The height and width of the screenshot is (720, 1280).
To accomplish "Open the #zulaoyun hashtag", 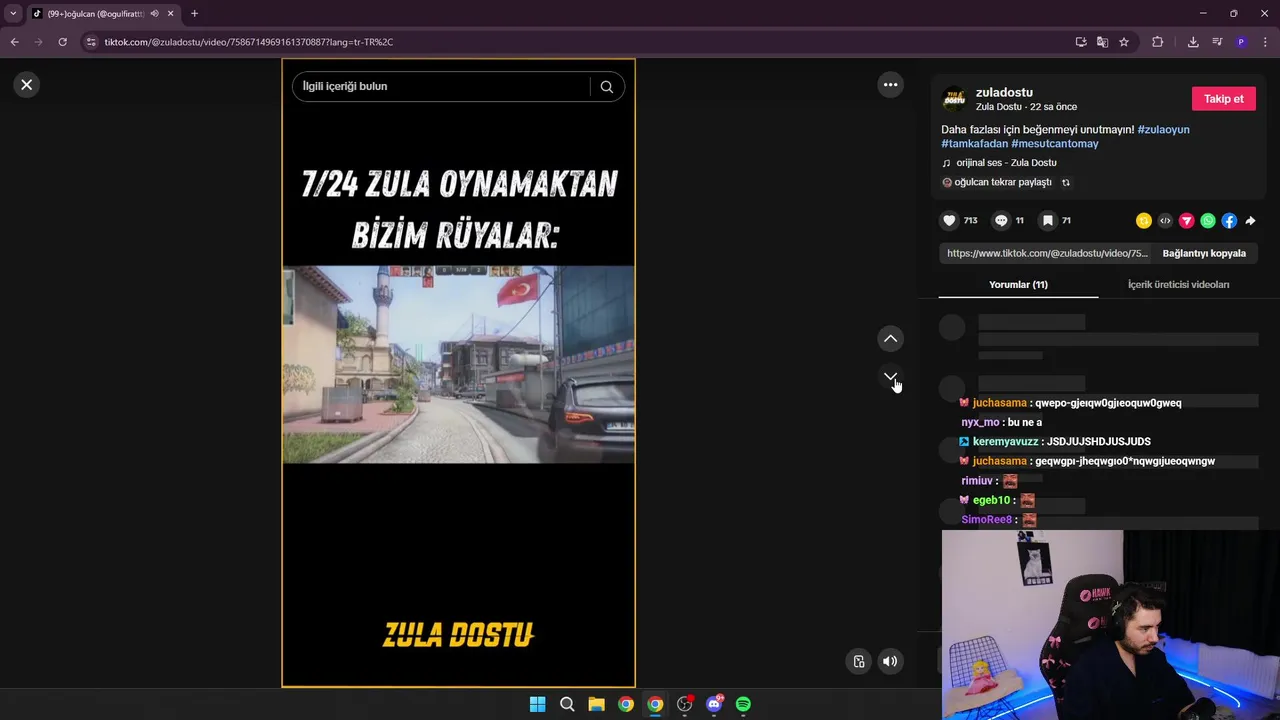I will [1163, 130].
